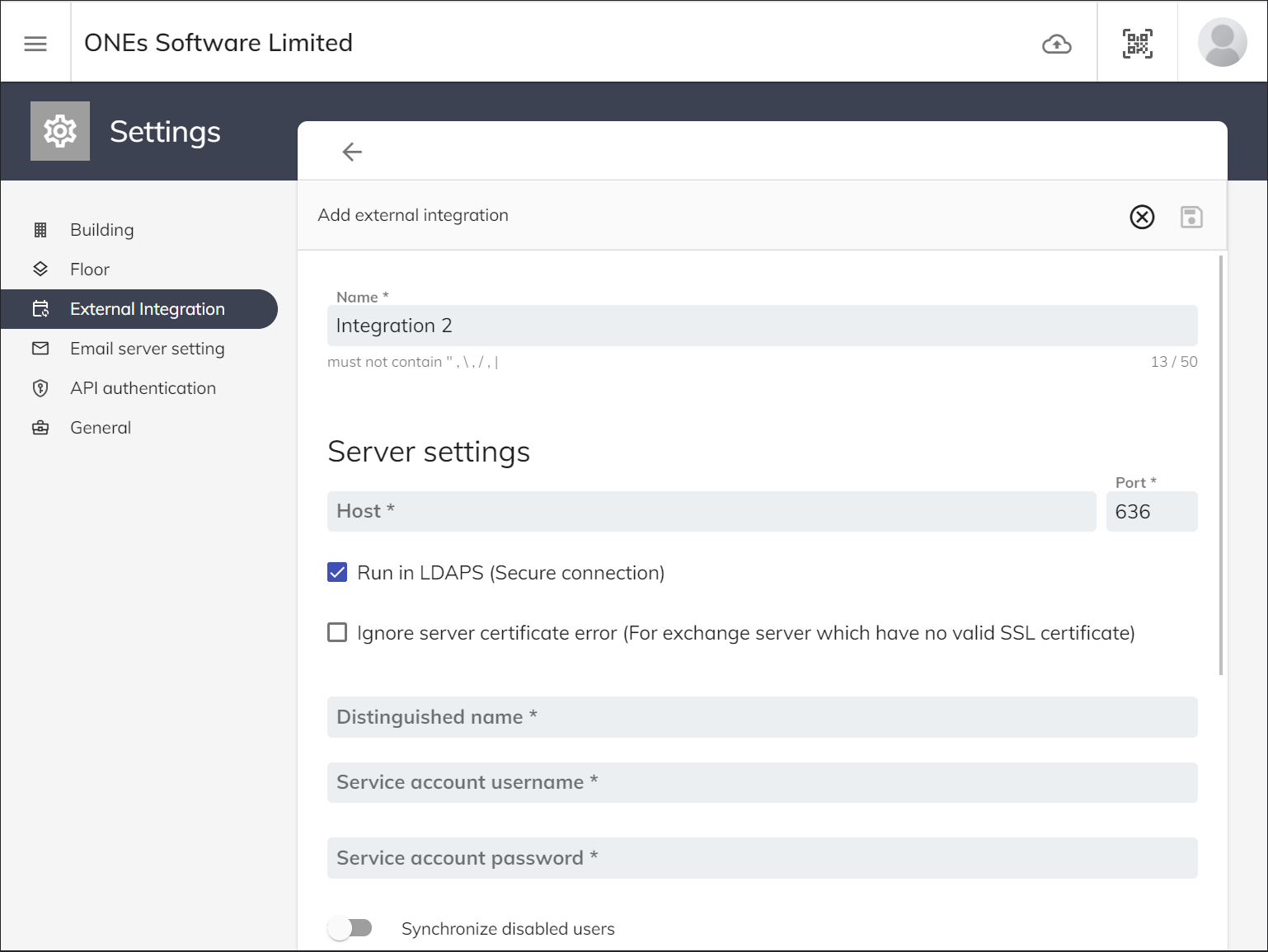Viewport: 1268px width, 952px height.
Task: Click the Settings gear icon
Action: point(60,131)
